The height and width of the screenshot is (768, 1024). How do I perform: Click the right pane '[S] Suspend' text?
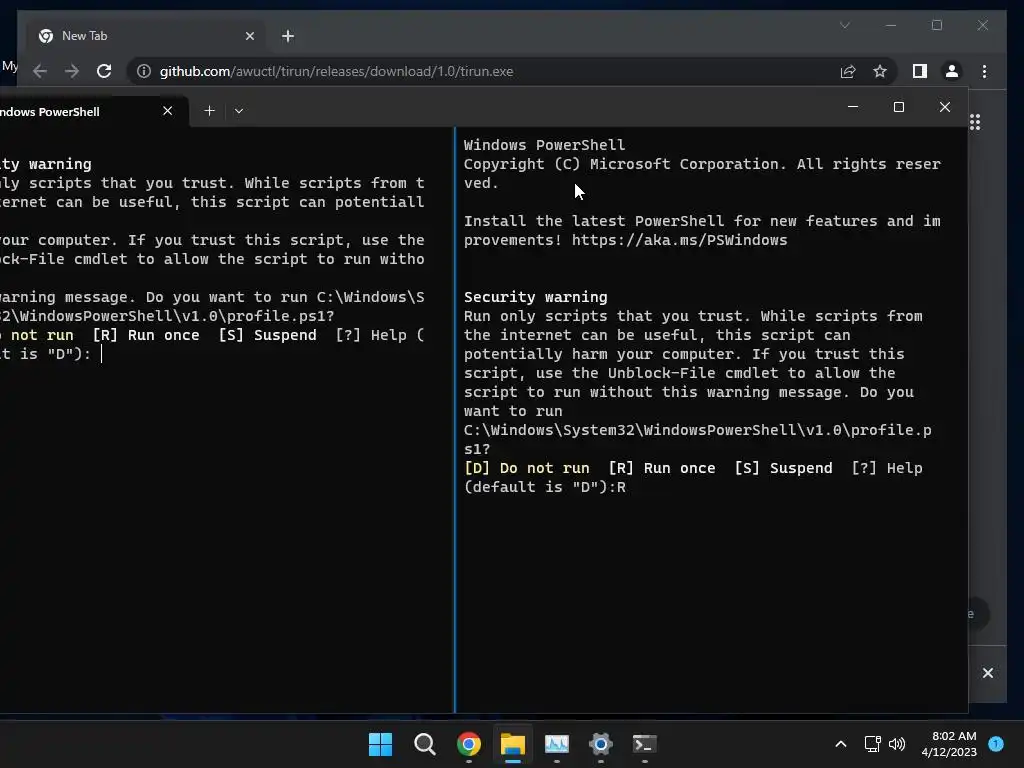(x=783, y=468)
